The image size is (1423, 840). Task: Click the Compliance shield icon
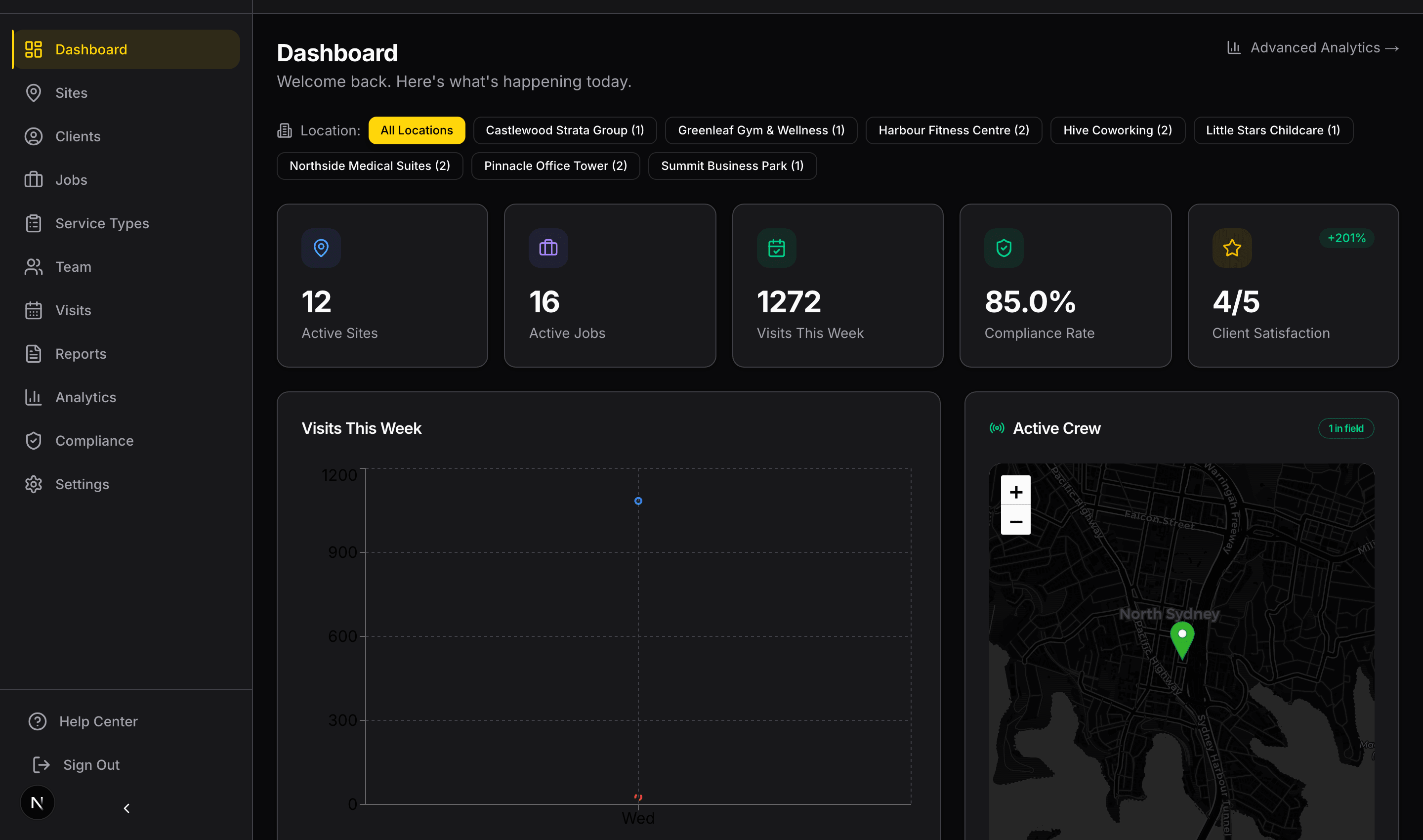[34, 440]
